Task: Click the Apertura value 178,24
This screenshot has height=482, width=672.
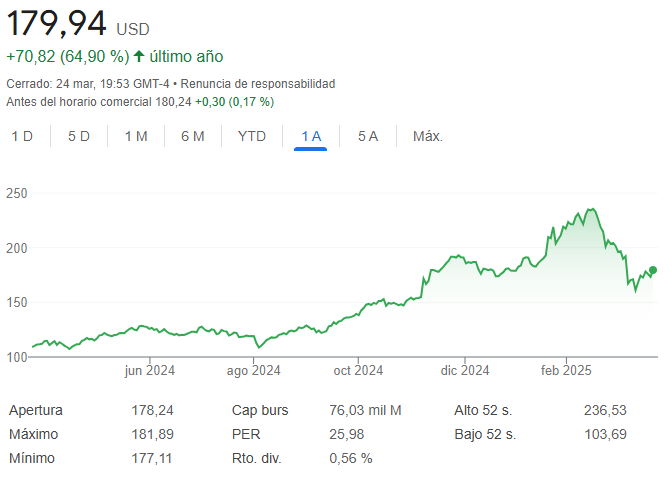Action: click(x=152, y=410)
